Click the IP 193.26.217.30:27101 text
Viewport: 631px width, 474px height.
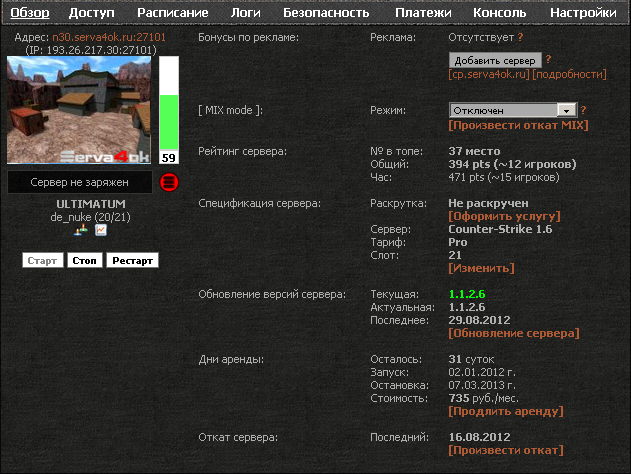tap(91, 50)
